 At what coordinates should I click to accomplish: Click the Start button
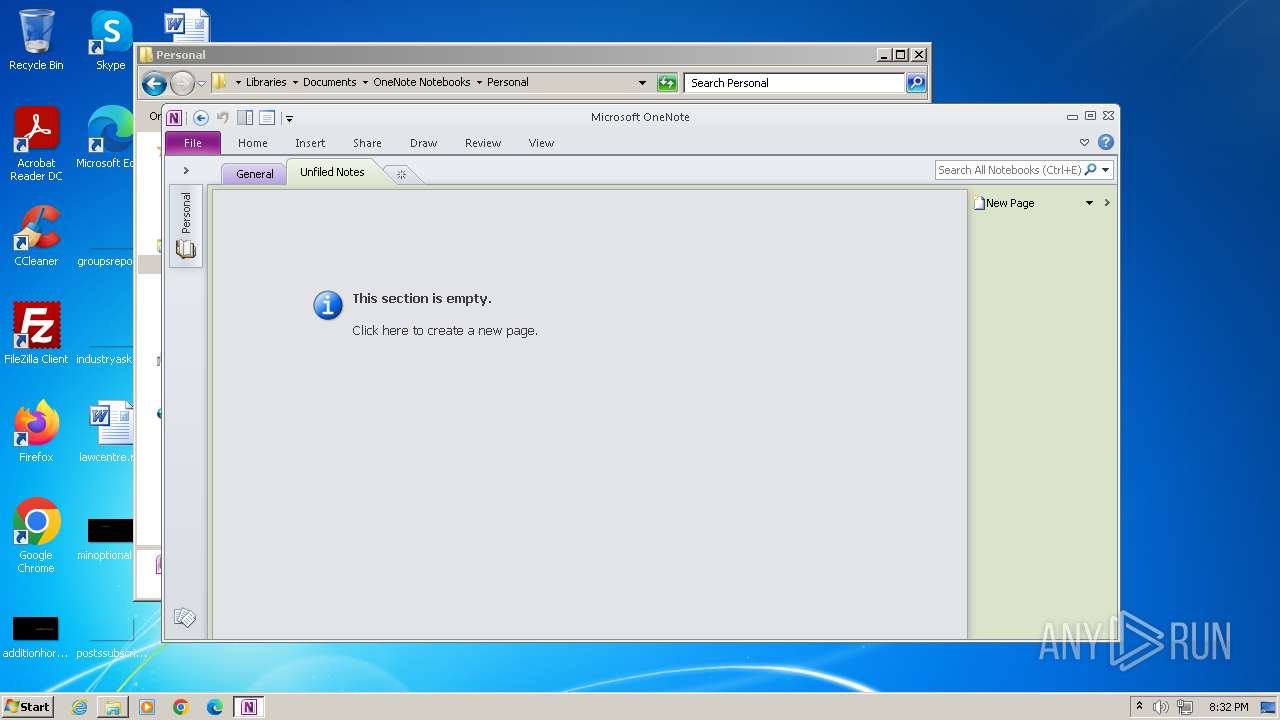click(x=27, y=707)
